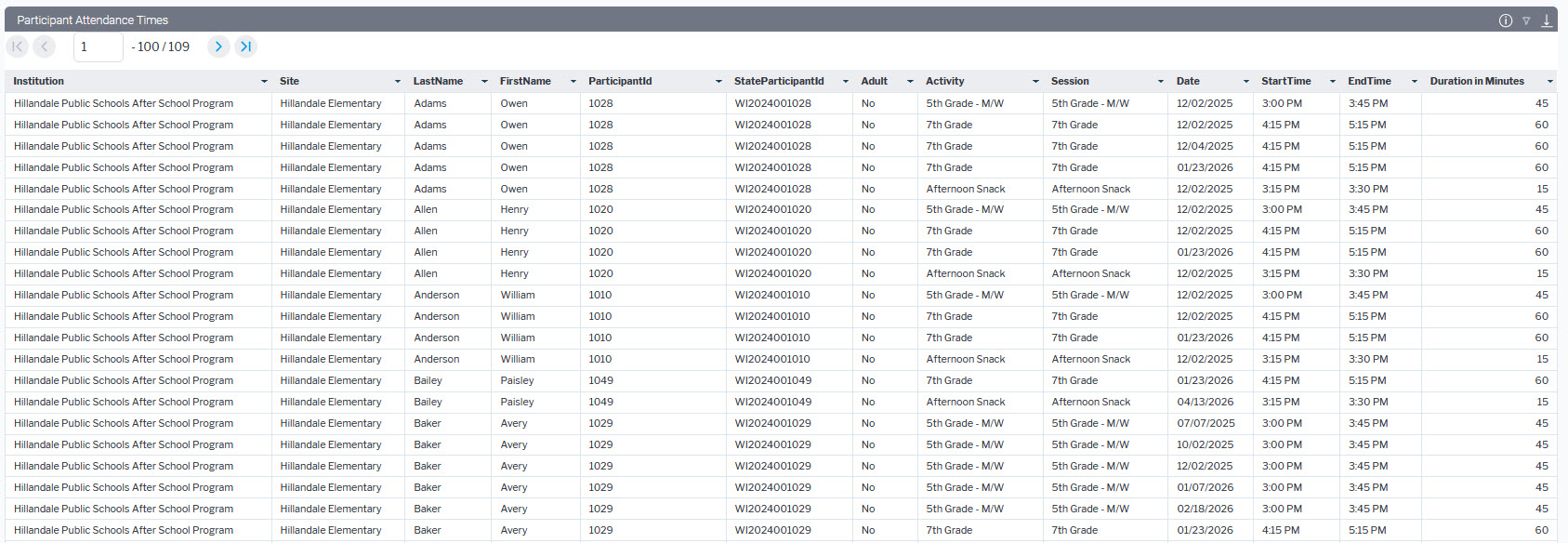The height and width of the screenshot is (543, 1568).
Task: Click ID 1028 in the 5th Grade - M/W row
Action: click(x=600, y=103)
